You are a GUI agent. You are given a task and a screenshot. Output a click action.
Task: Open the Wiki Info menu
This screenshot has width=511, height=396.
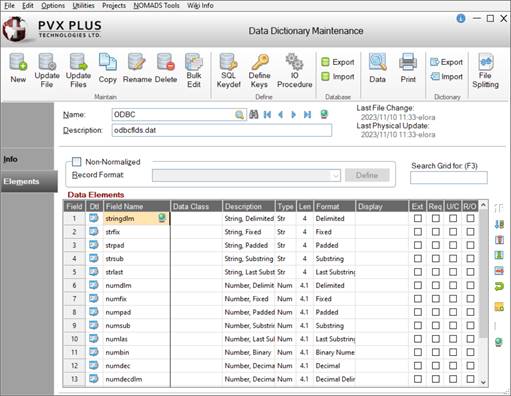(200, 6)
